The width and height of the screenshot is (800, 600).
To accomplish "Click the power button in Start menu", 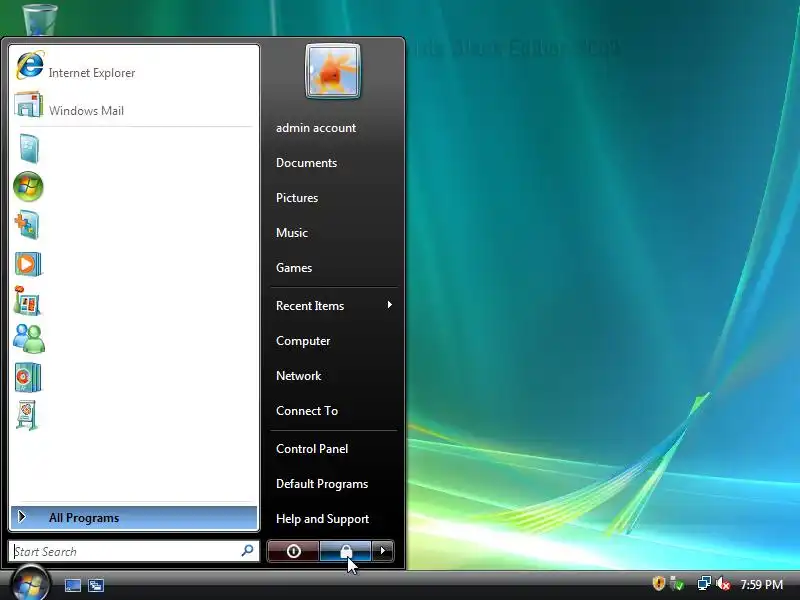I will (x=293, y=551).
